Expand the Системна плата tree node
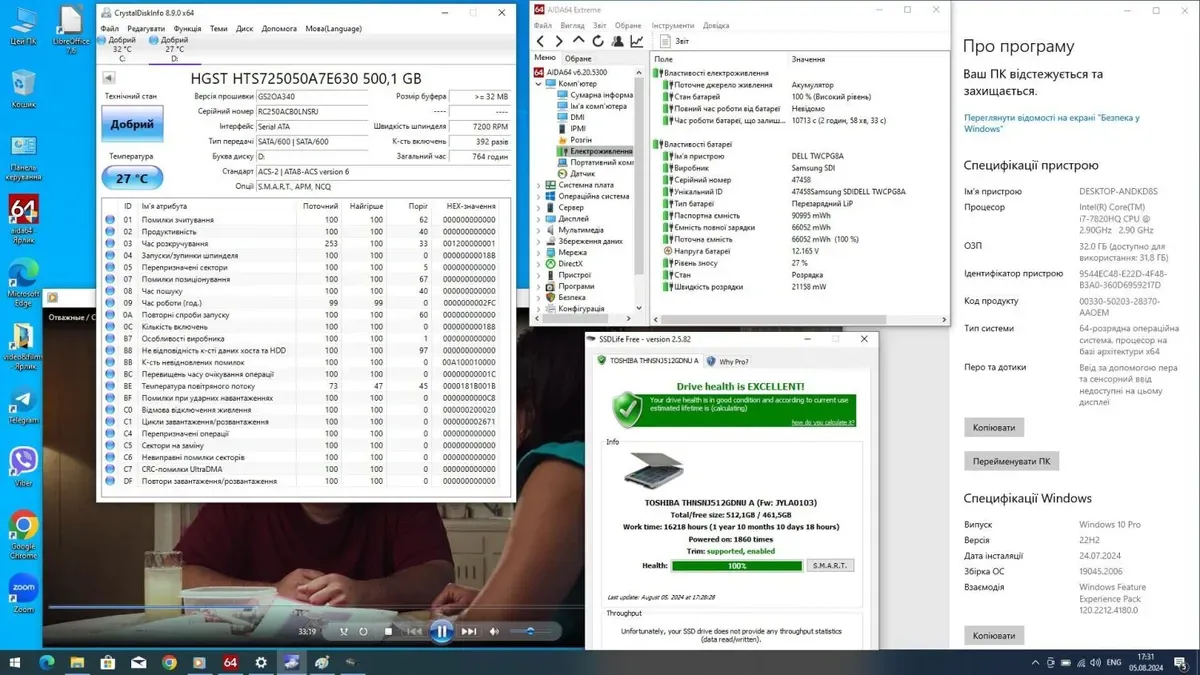 coord(539,185)
